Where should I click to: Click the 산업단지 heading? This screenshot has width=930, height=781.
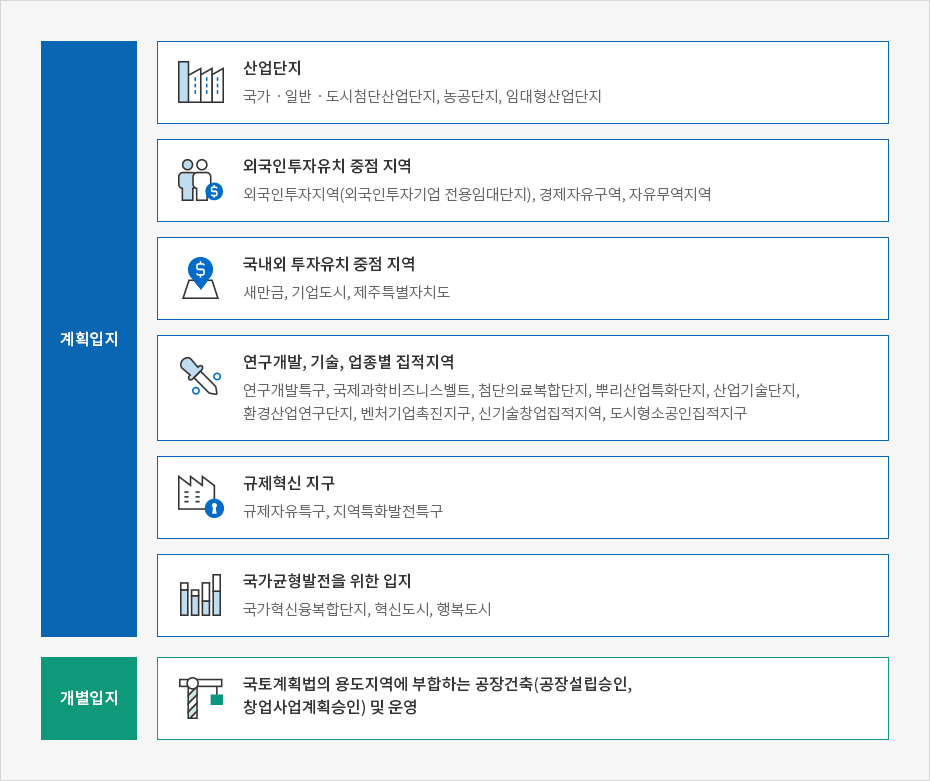pos(272,68)
